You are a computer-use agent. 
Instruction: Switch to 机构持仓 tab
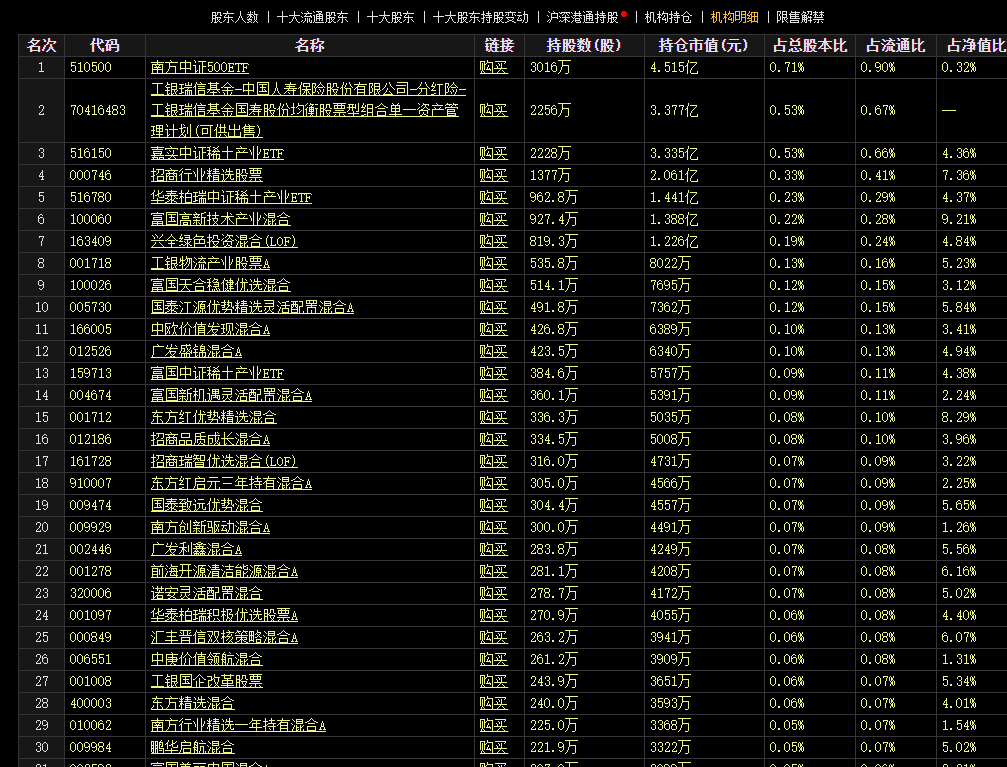coord(669,17)
